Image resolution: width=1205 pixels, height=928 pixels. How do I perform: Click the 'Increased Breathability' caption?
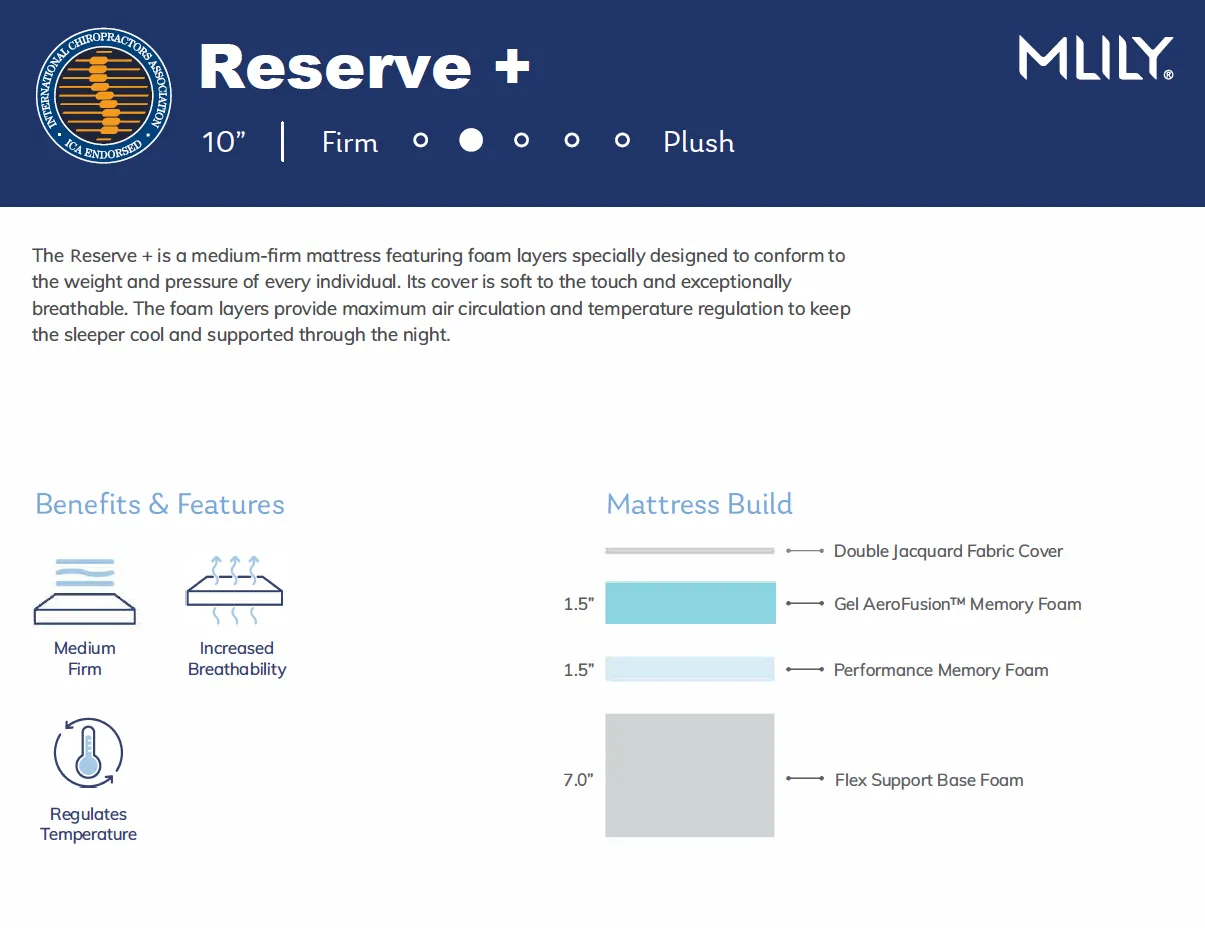(237, 659)
